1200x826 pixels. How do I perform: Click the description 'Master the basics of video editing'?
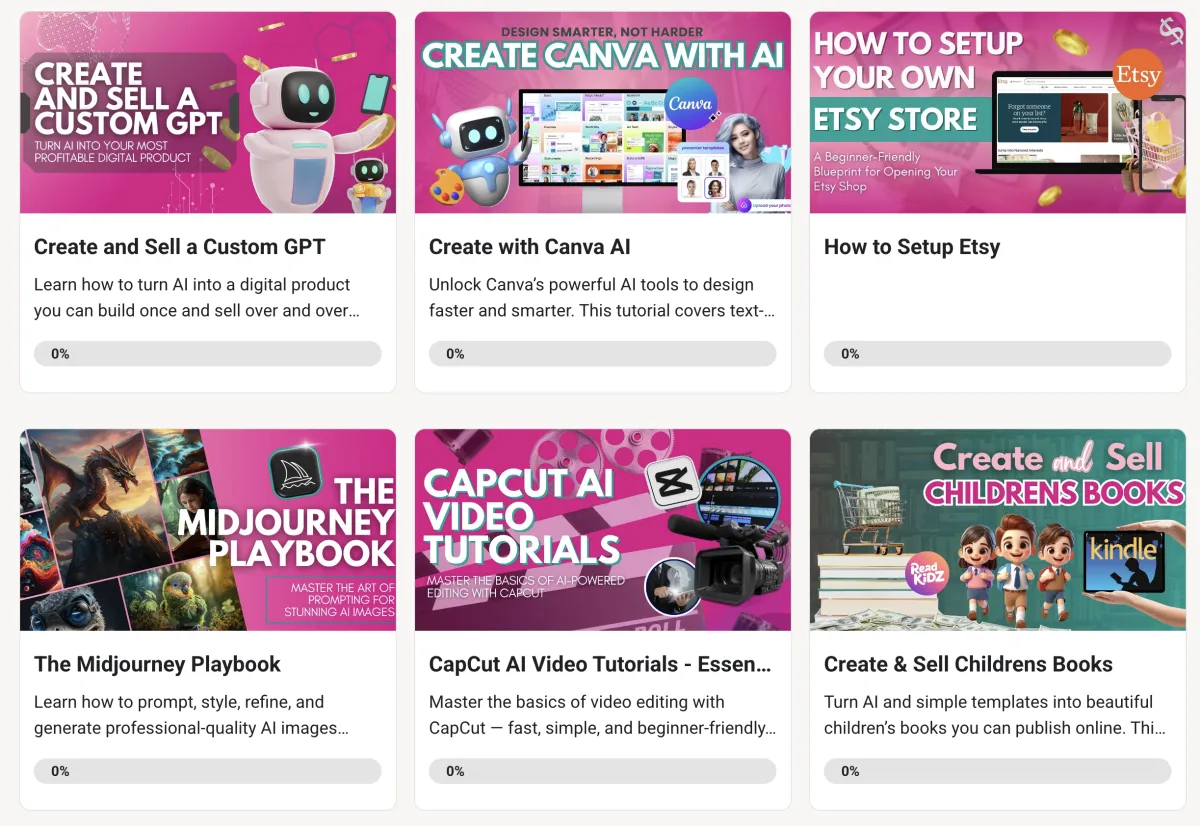(602, 715)
